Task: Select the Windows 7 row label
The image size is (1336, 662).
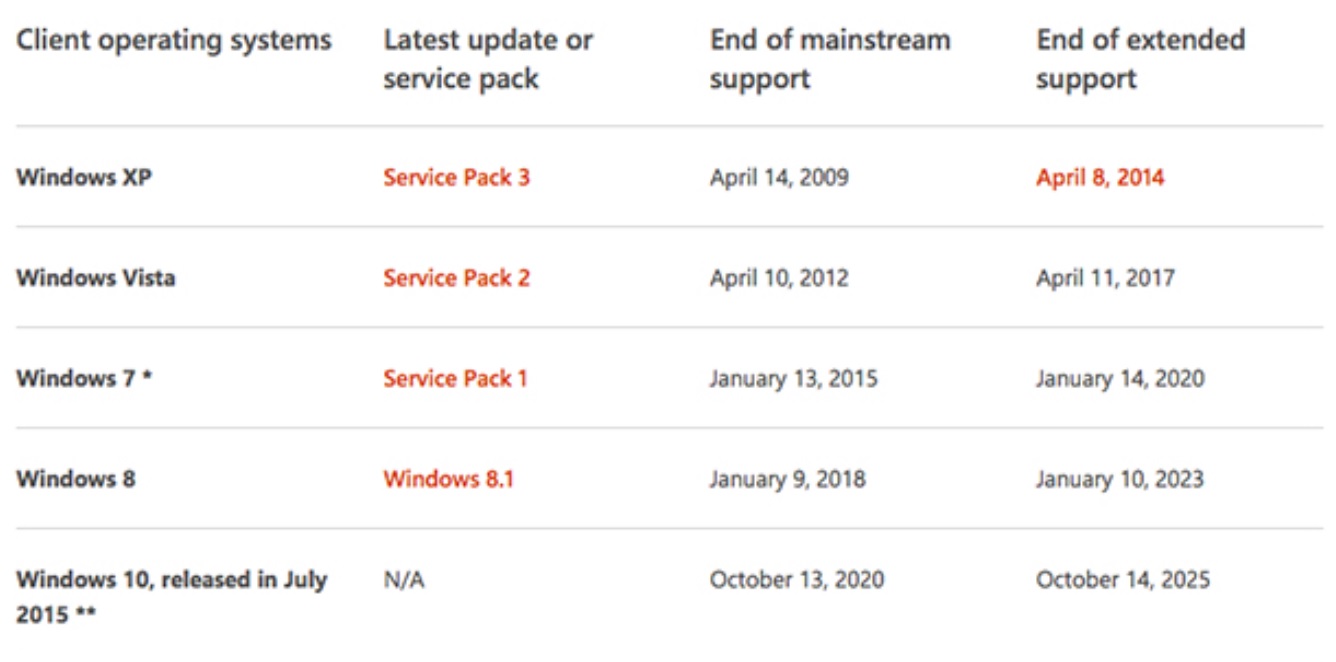Action: 84,379
